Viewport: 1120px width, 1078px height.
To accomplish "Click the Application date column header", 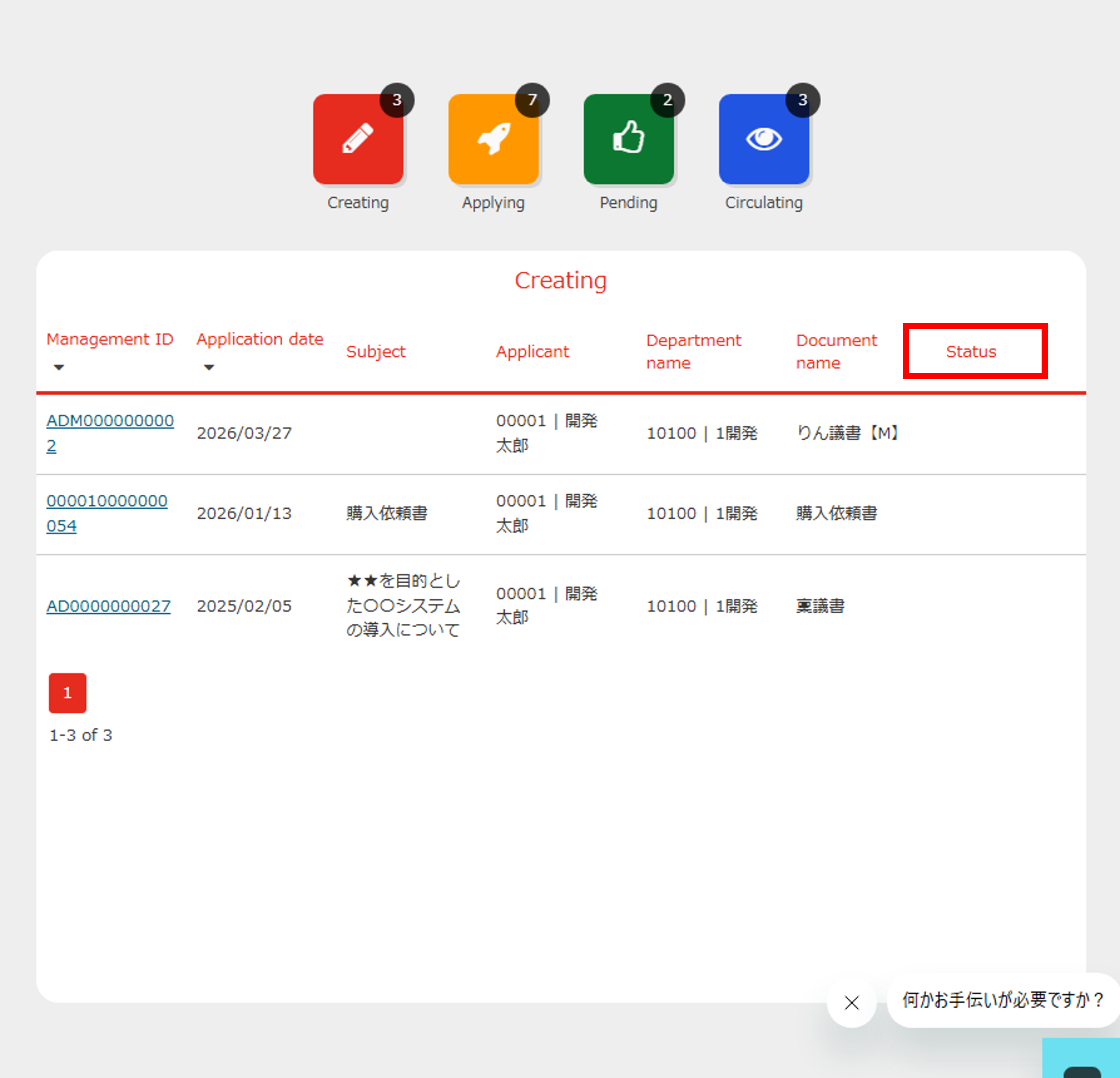I will tap(260, 339).
